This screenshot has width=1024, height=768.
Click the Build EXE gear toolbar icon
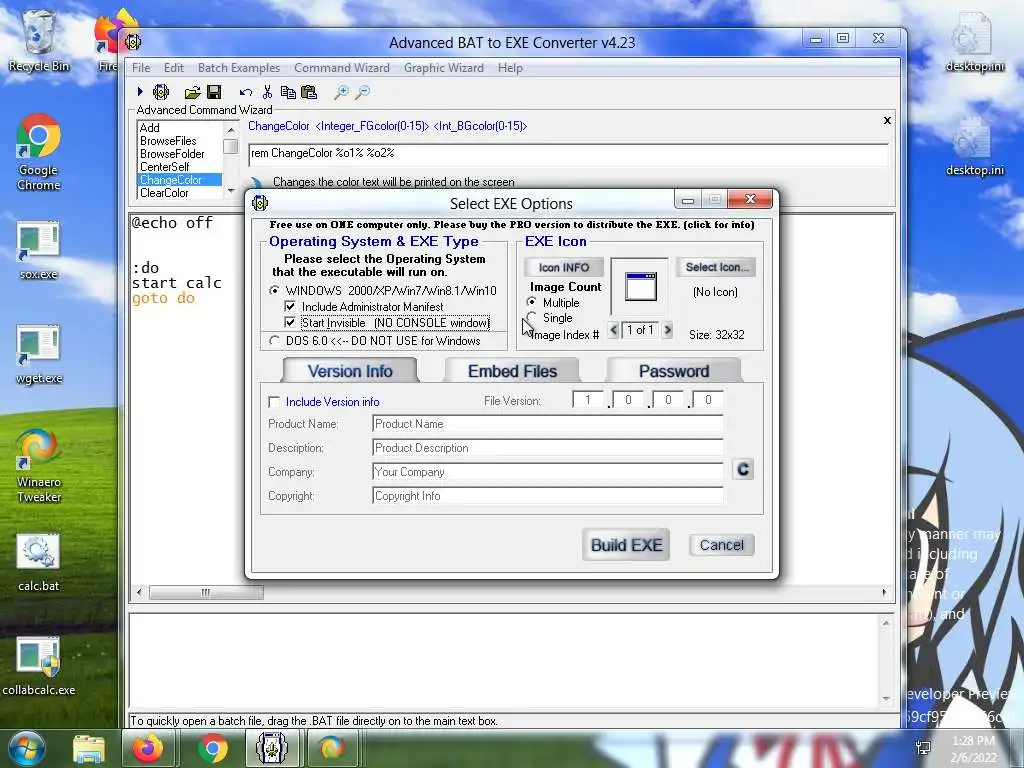pos(161,92)
